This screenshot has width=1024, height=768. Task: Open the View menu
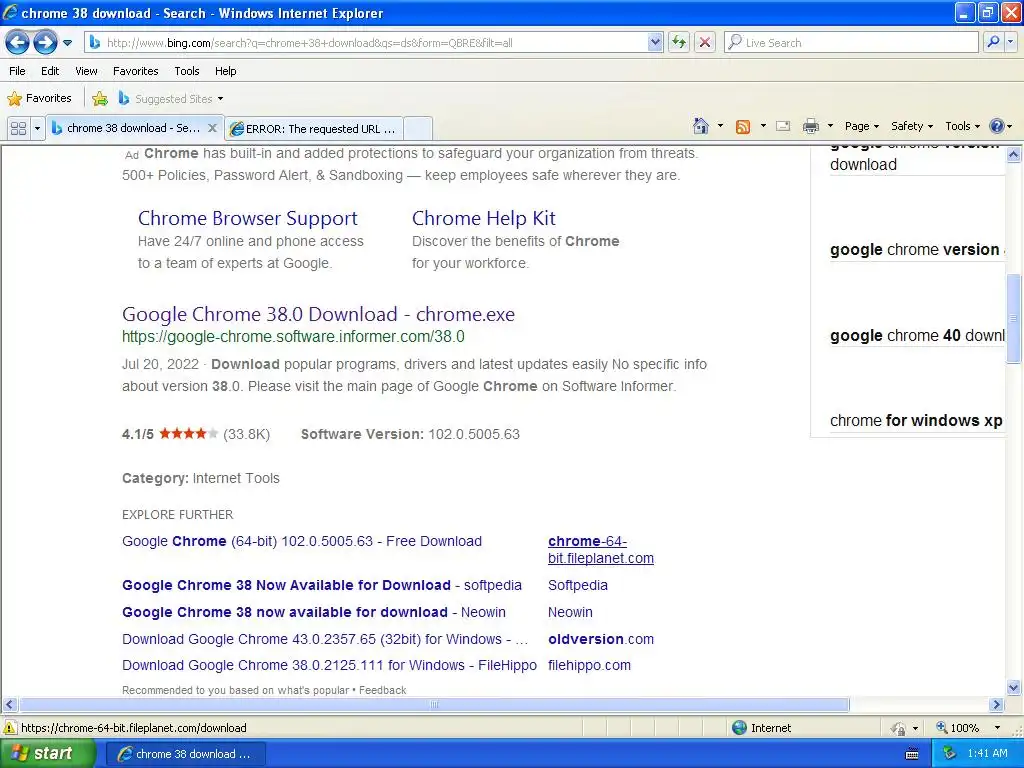(86, 71)
